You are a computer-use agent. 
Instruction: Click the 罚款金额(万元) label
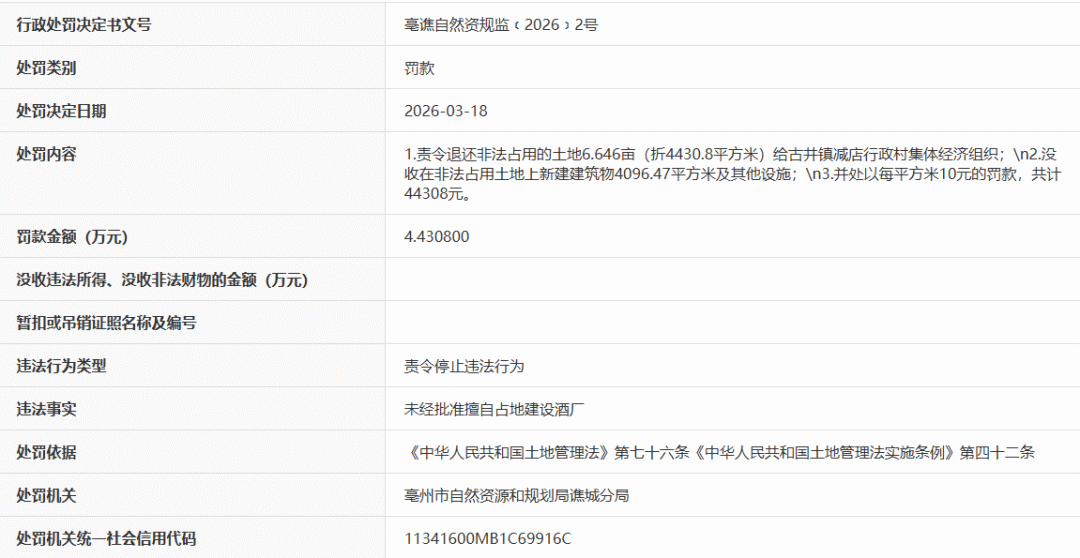(72, 237)
